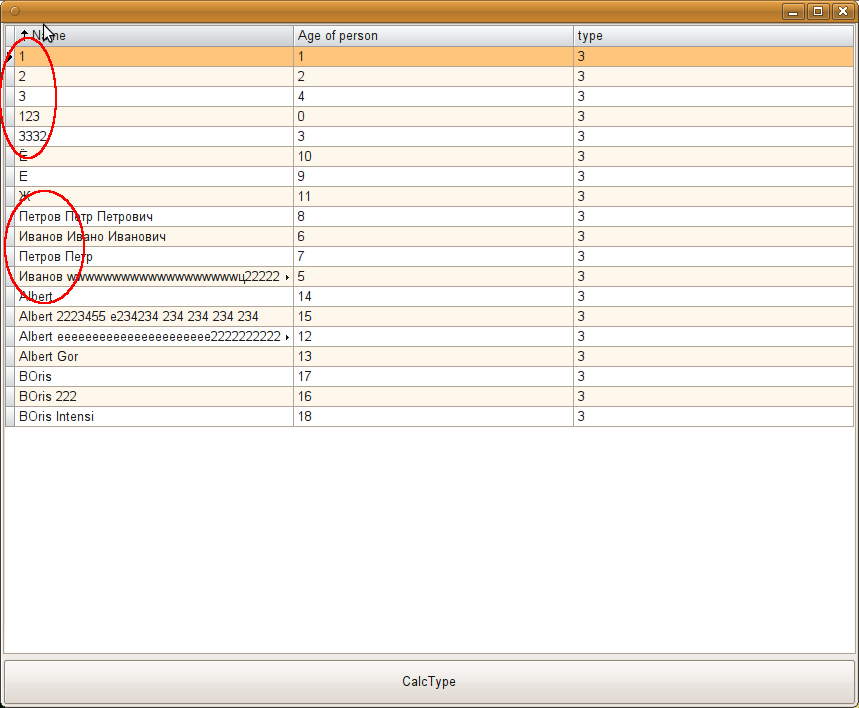This screenshot has width=859, height=708.
Task: Minimize the window
Action: [794, 11]
